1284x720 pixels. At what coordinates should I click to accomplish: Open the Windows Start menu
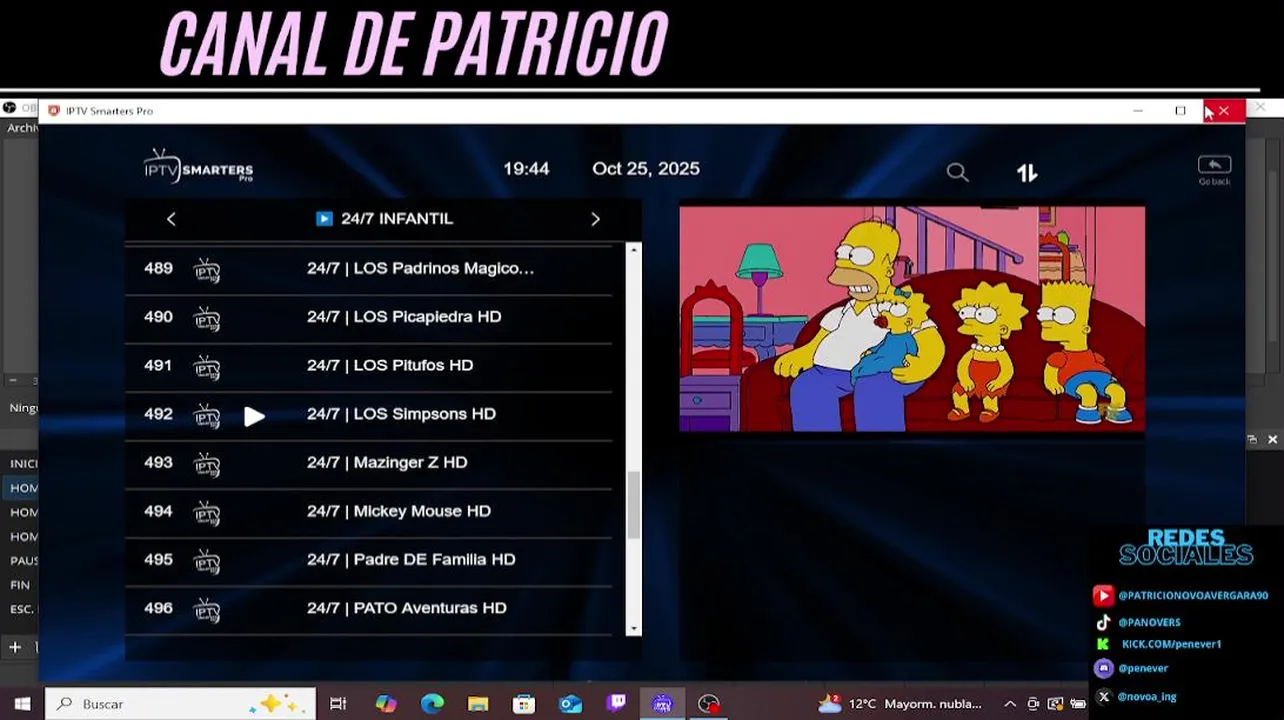coord(22,704)
